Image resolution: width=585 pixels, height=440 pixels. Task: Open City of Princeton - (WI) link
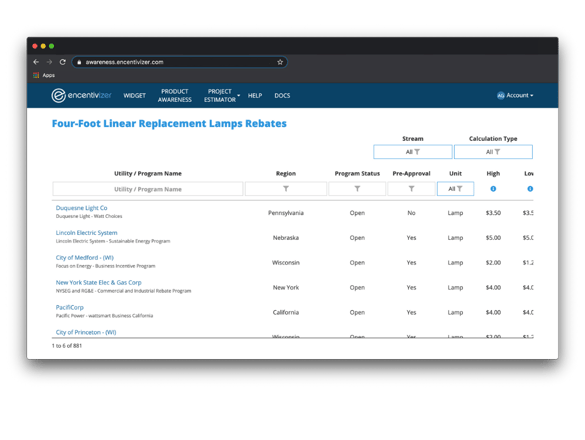[x=86, y=332]
